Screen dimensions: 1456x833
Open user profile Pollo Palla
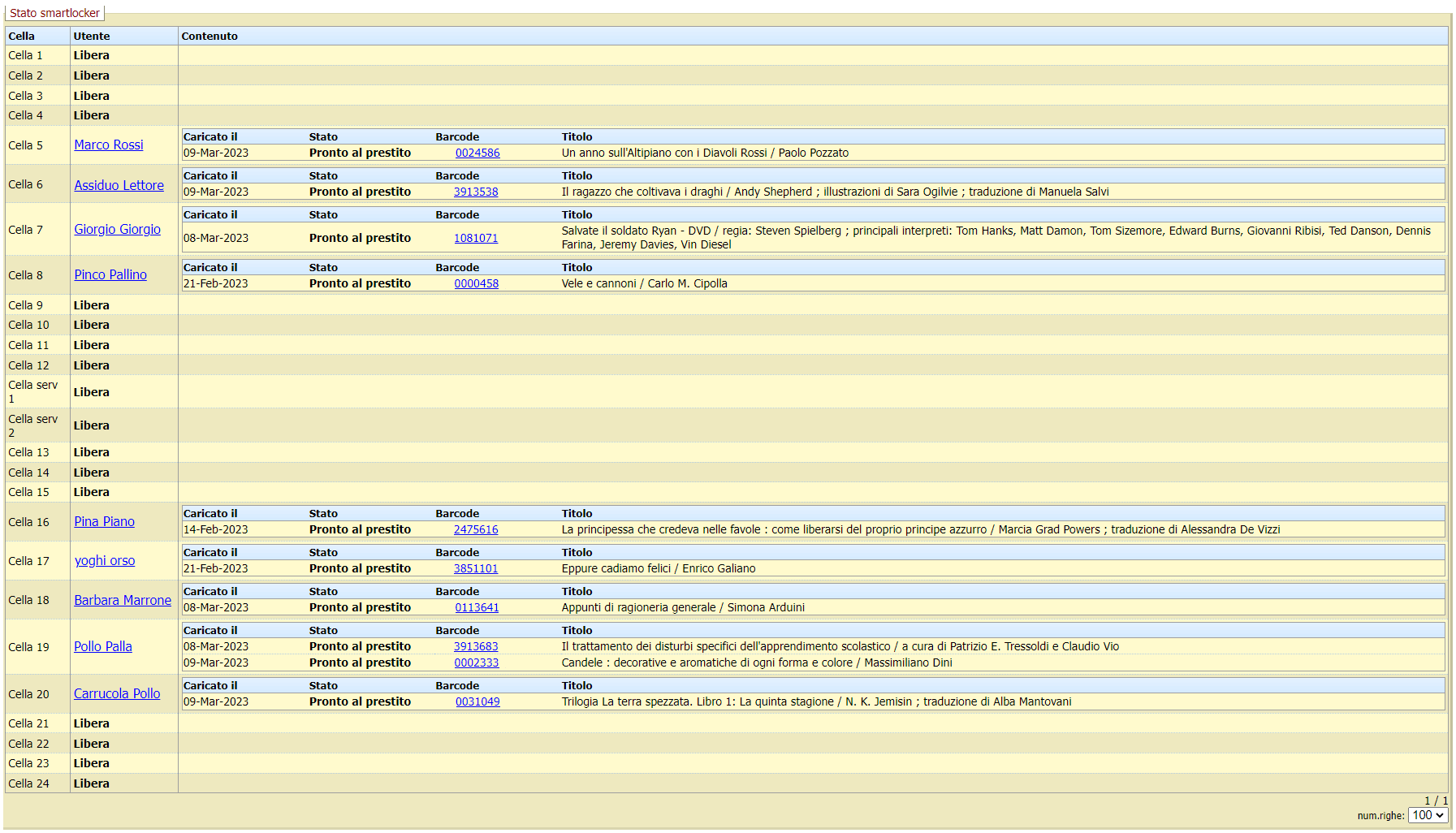click(x=102, y=646)
